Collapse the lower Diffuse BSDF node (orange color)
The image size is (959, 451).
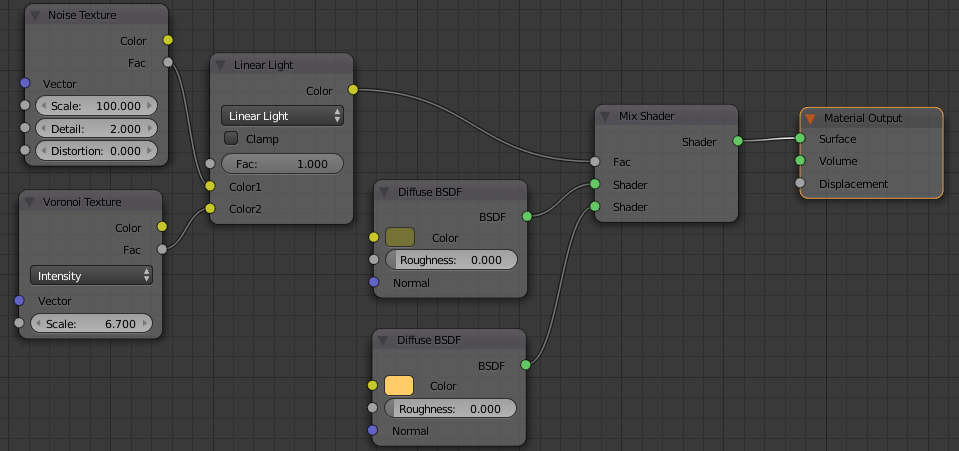(x=383, y=340)
